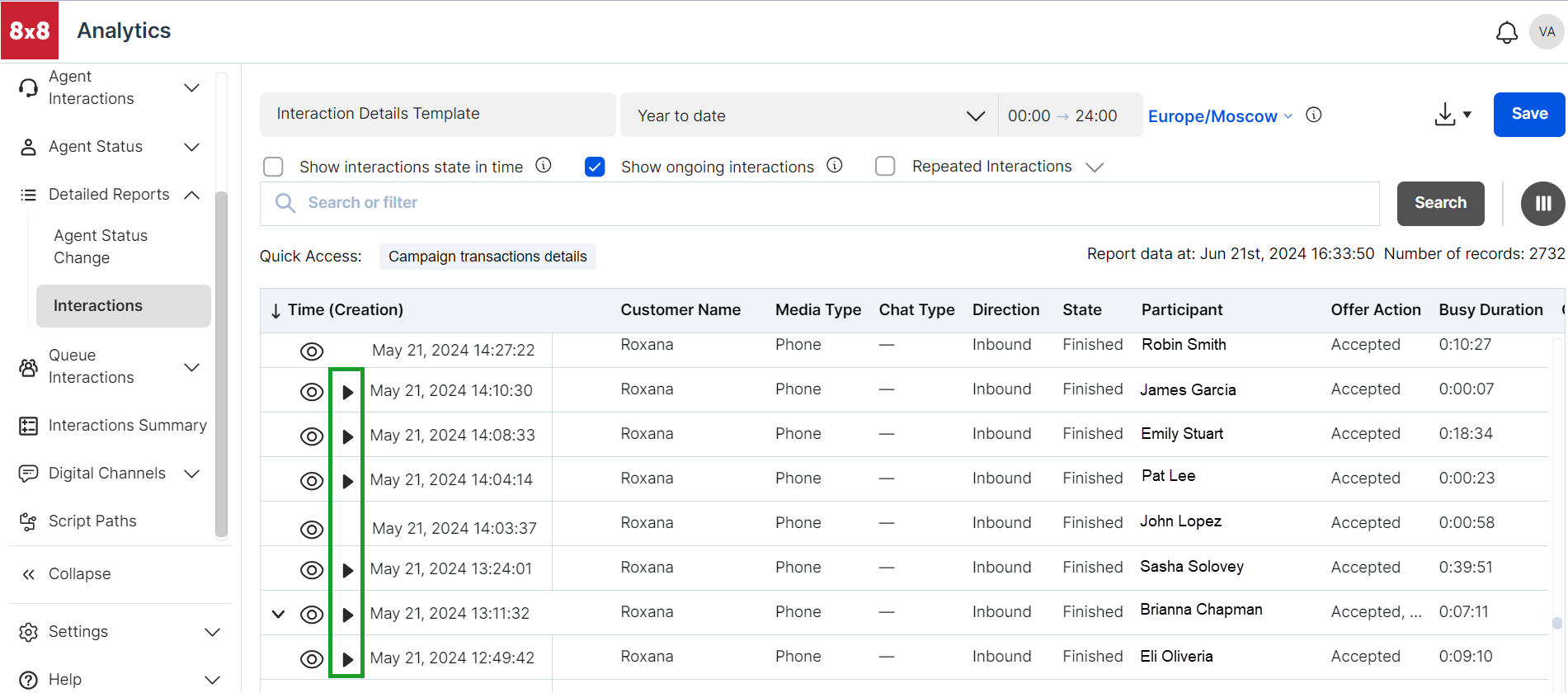
Task: Click the sidebar scrollbar
Action: point(221,363)
